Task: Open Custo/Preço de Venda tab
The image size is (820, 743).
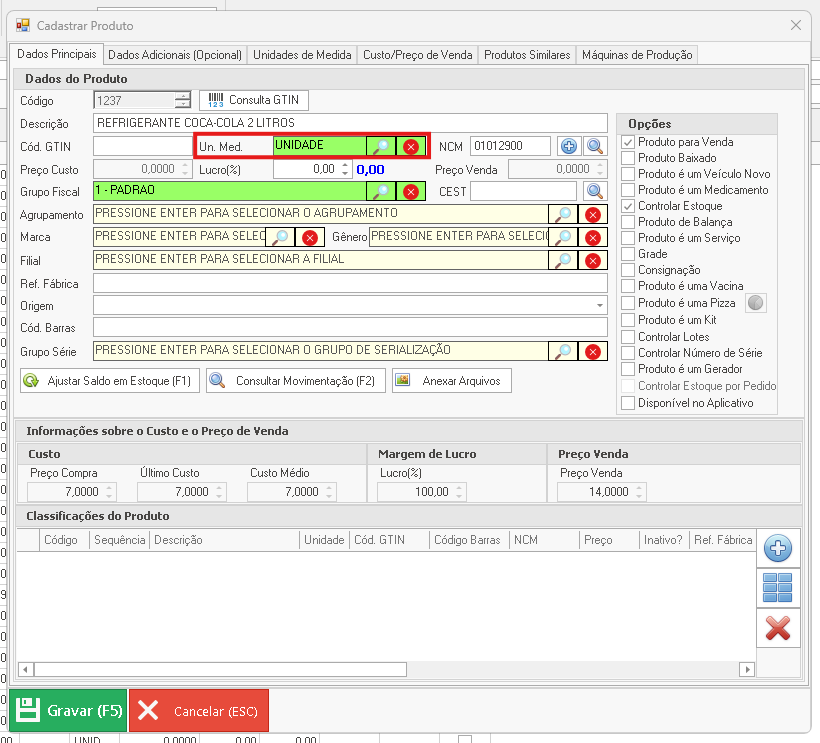Action: (417, 55)
